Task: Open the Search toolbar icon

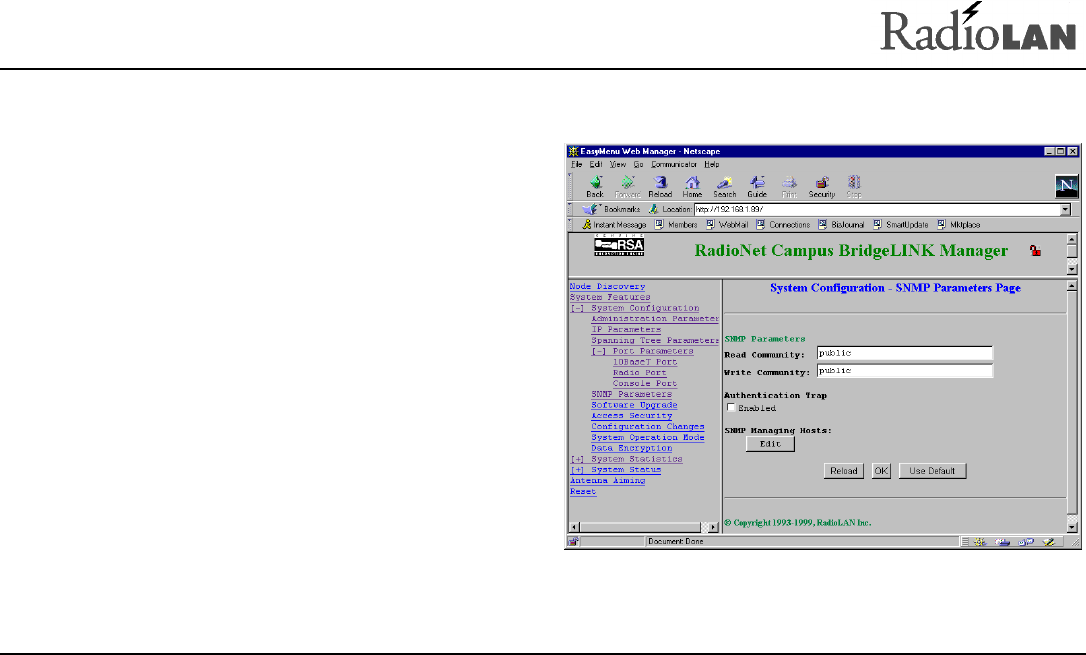Action: point(724,186)
